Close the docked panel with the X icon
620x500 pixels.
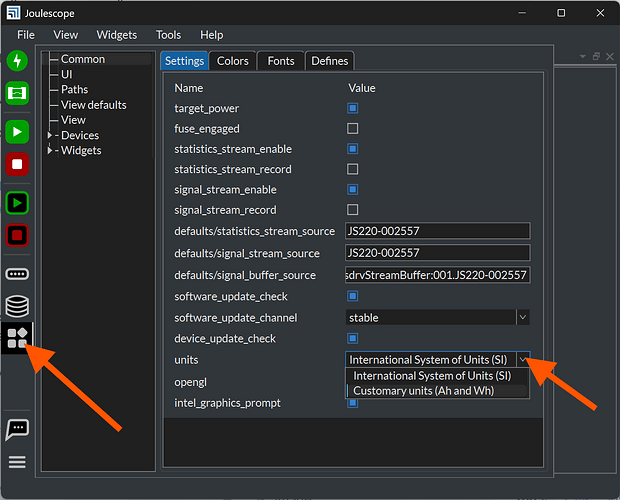point(610,57)
